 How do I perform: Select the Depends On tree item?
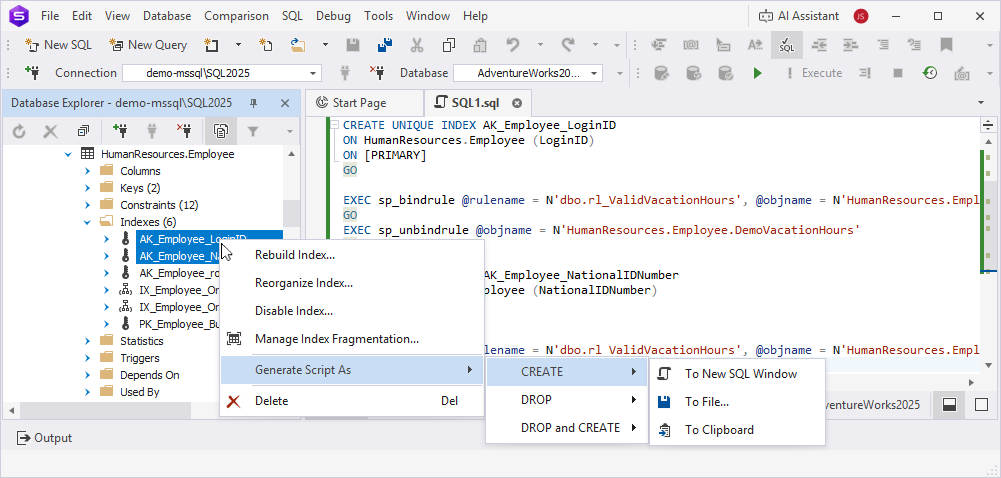click(x=149, y=375)
